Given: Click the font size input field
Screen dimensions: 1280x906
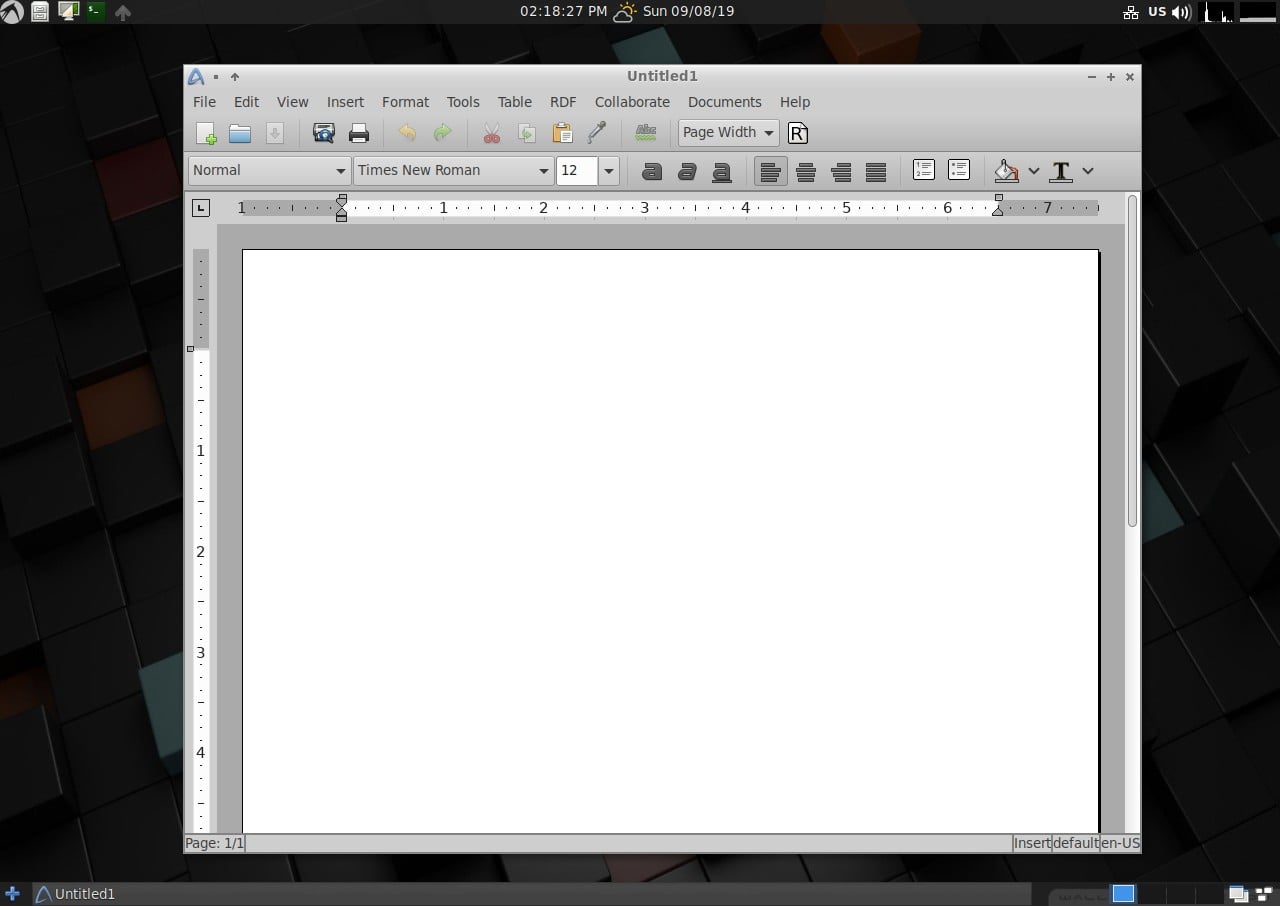Looking at the screenshot, I should (x=577, y=171).
